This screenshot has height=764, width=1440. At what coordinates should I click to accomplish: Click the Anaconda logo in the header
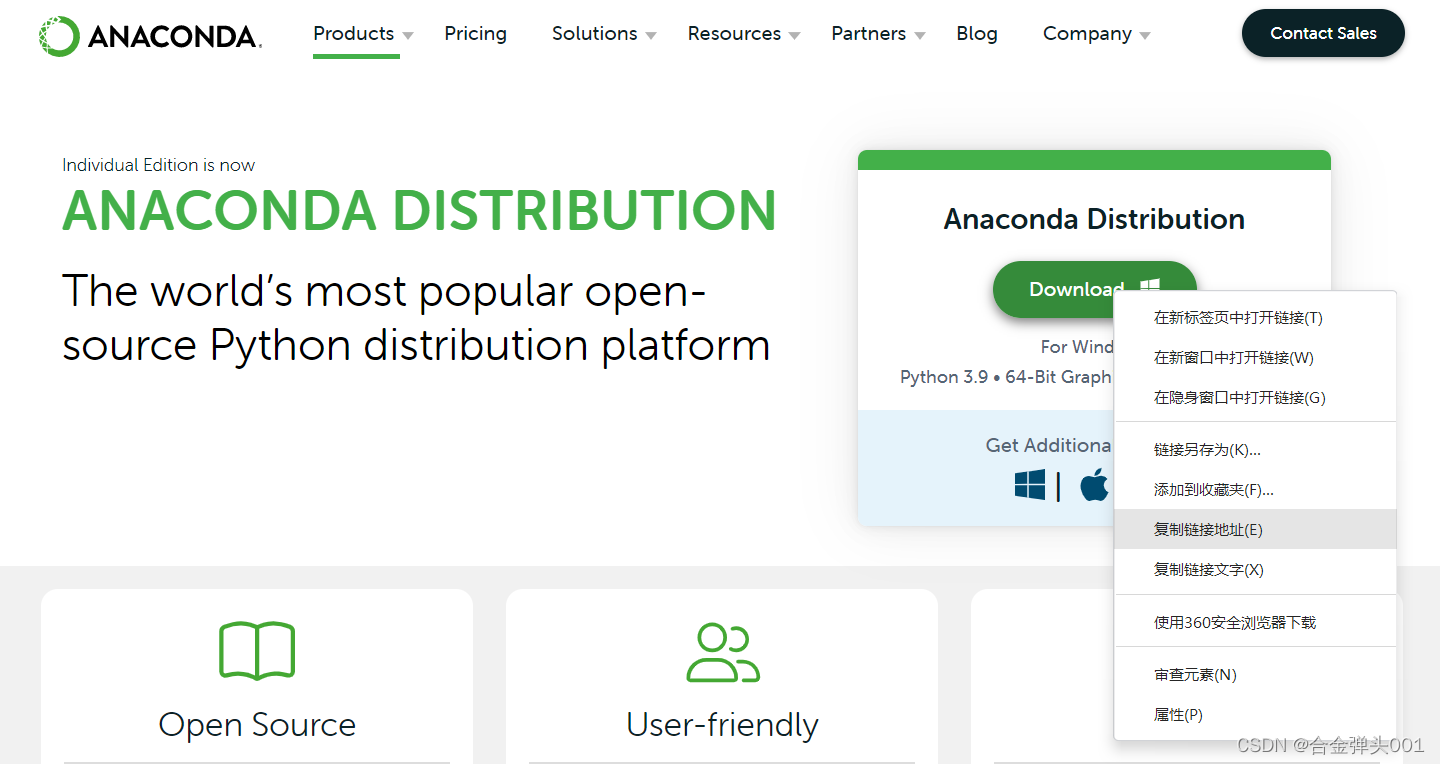[x=150, y=36]
